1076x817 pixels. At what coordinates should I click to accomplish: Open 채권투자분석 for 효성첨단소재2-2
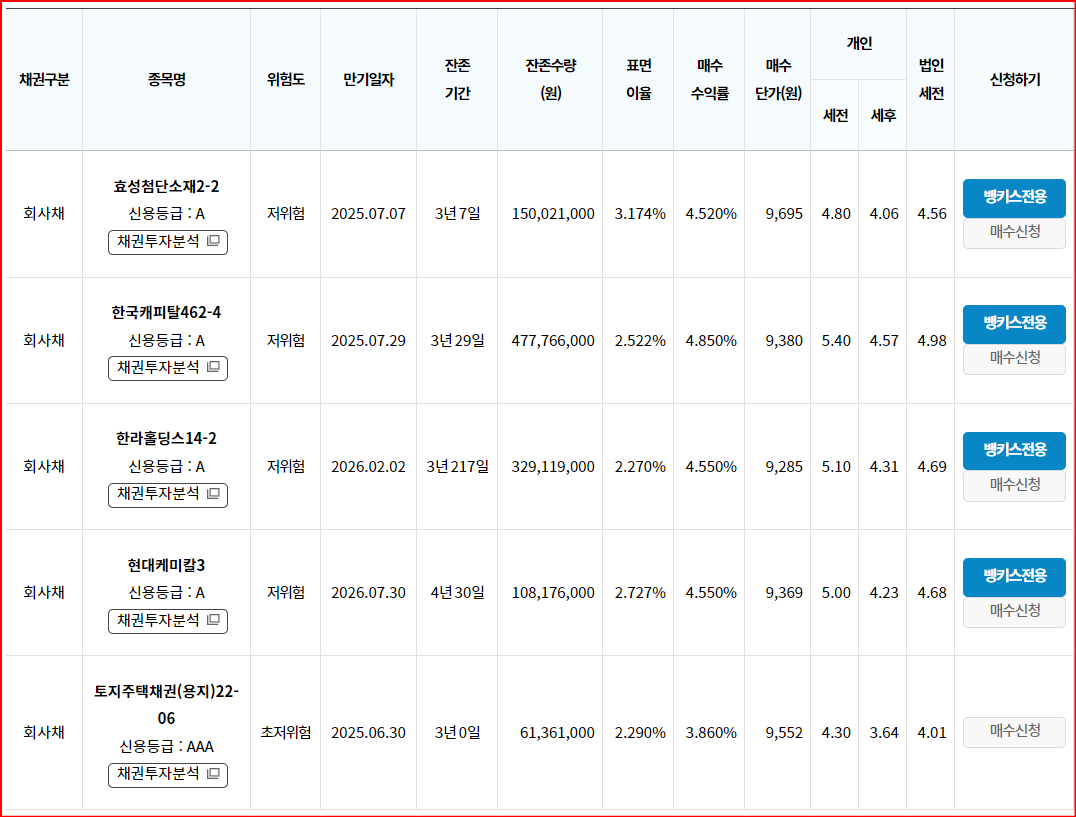(167, 242)
